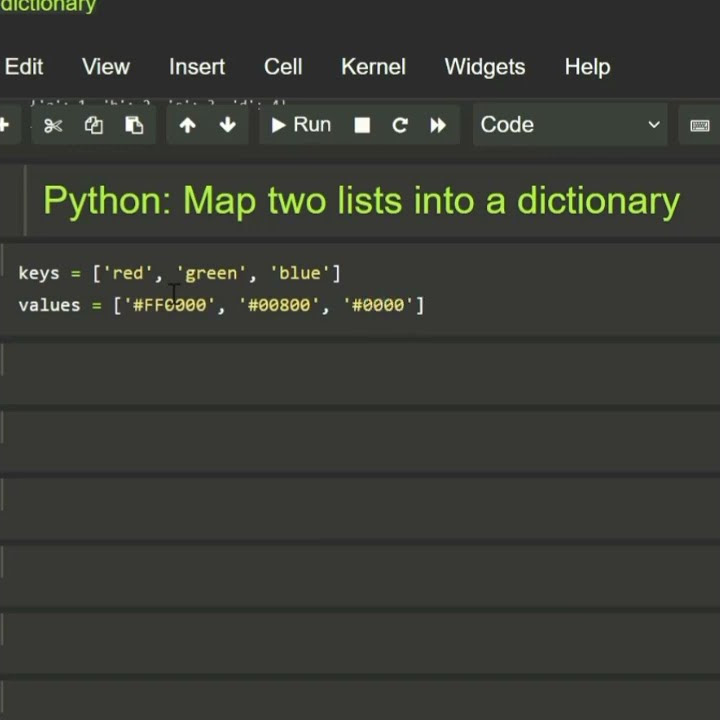Open the Widgets menu
The height and width of the screenshot is (720, 720).
[x=485, y=67]
